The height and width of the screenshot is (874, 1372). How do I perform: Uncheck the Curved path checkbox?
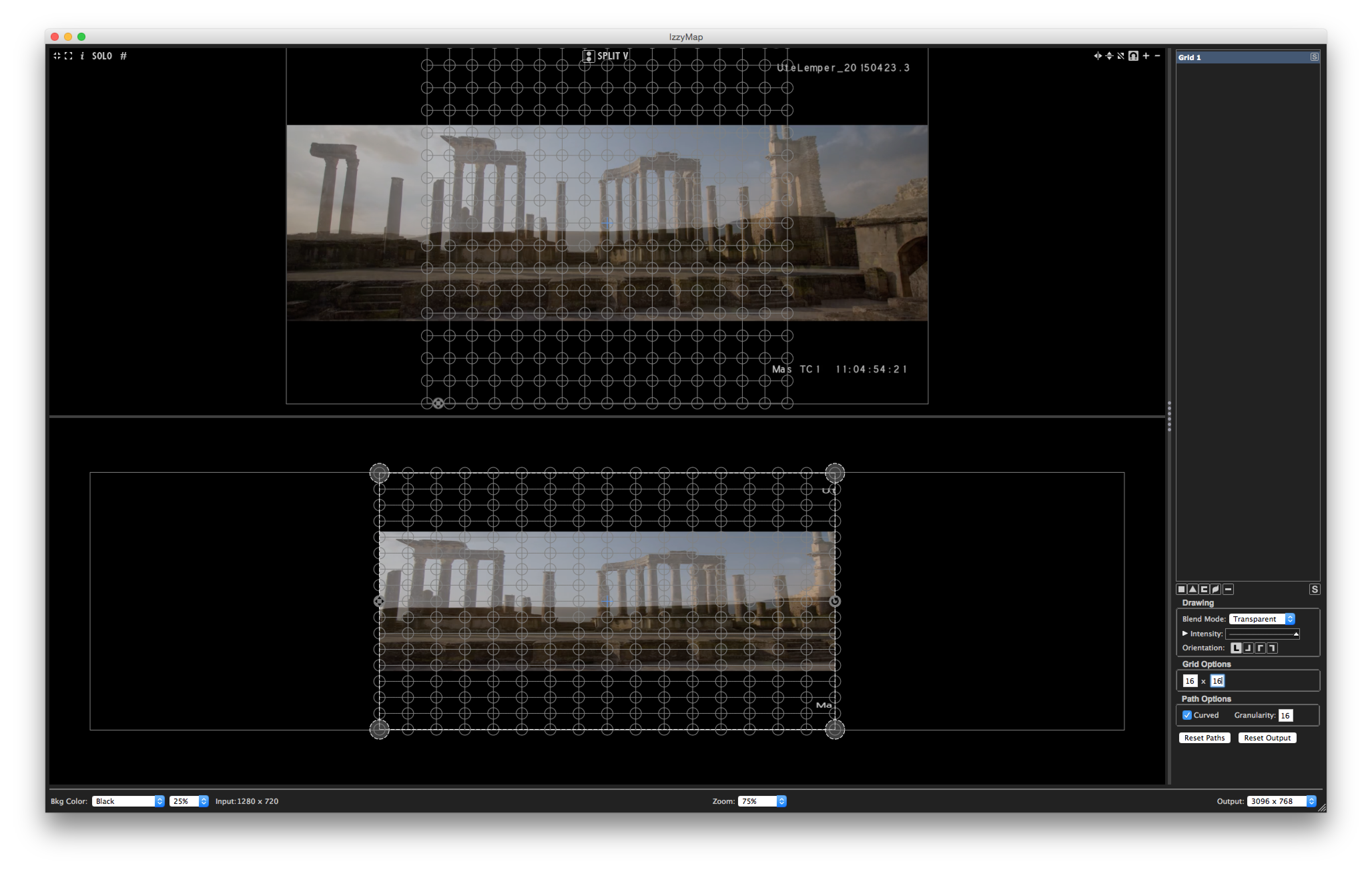tap(1187, 715)
